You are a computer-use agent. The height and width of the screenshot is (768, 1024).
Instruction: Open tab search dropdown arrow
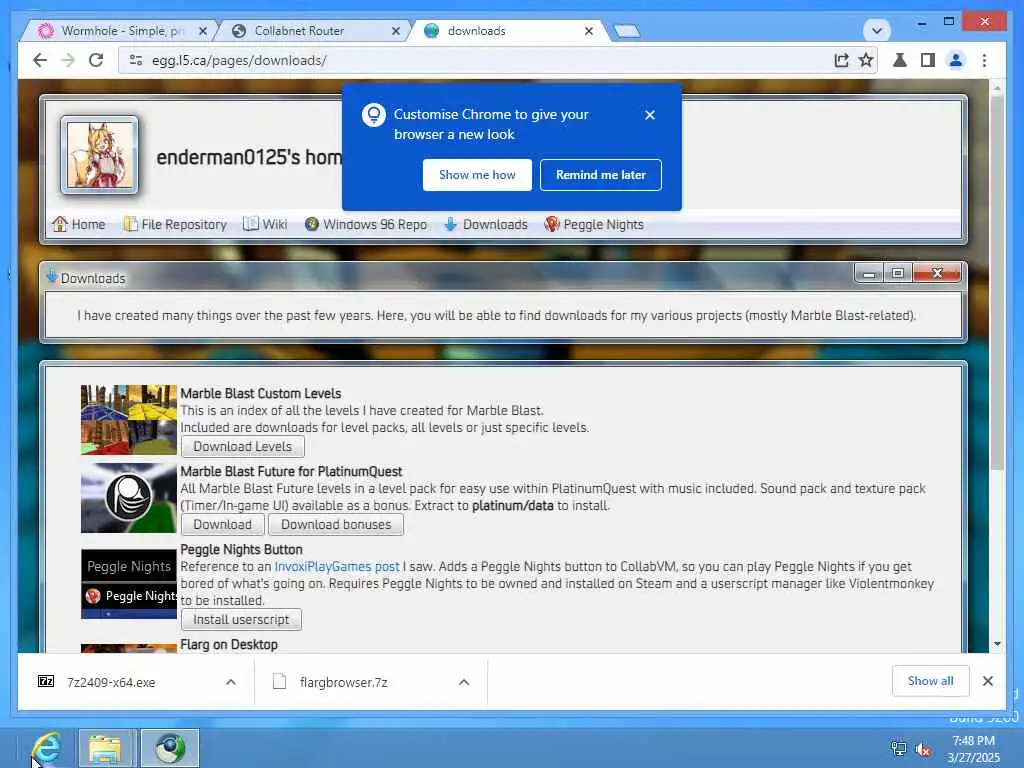tap(876, 30)
